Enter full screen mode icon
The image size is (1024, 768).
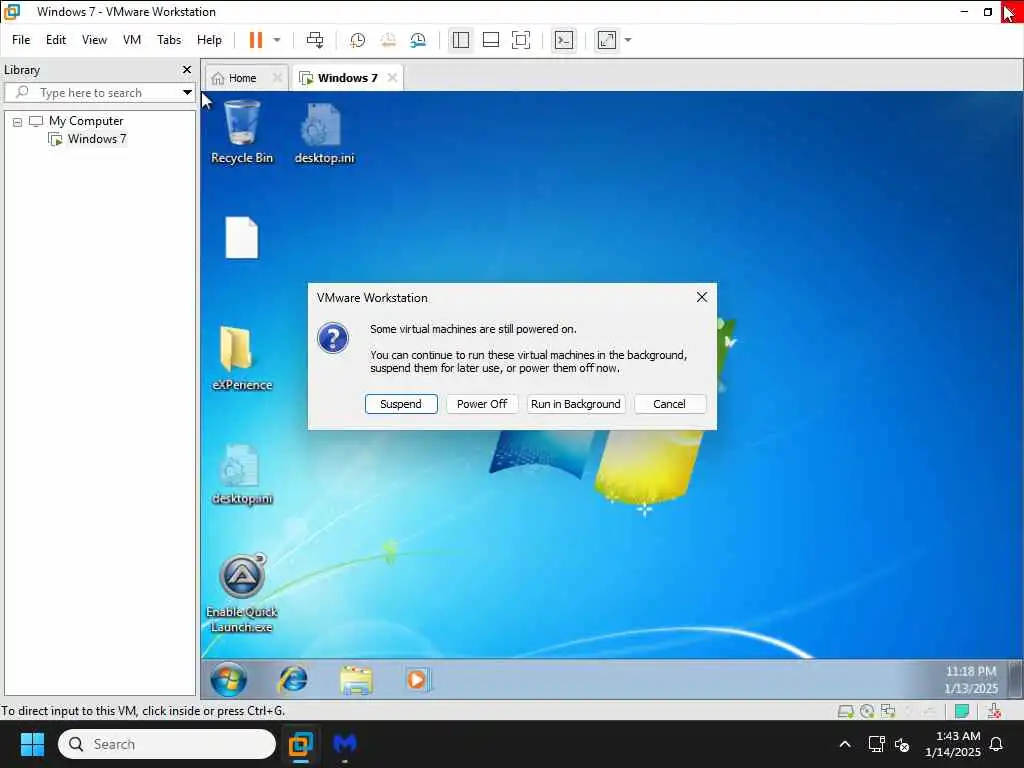pos(520,40)
